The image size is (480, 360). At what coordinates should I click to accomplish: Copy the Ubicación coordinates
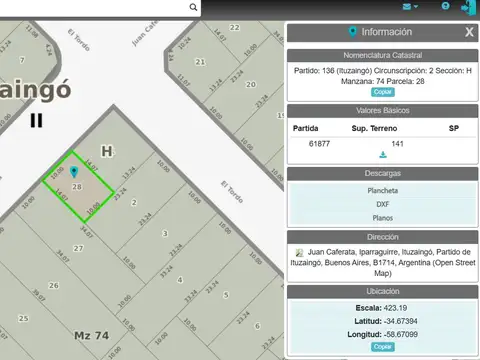click(x=383, y=347)
